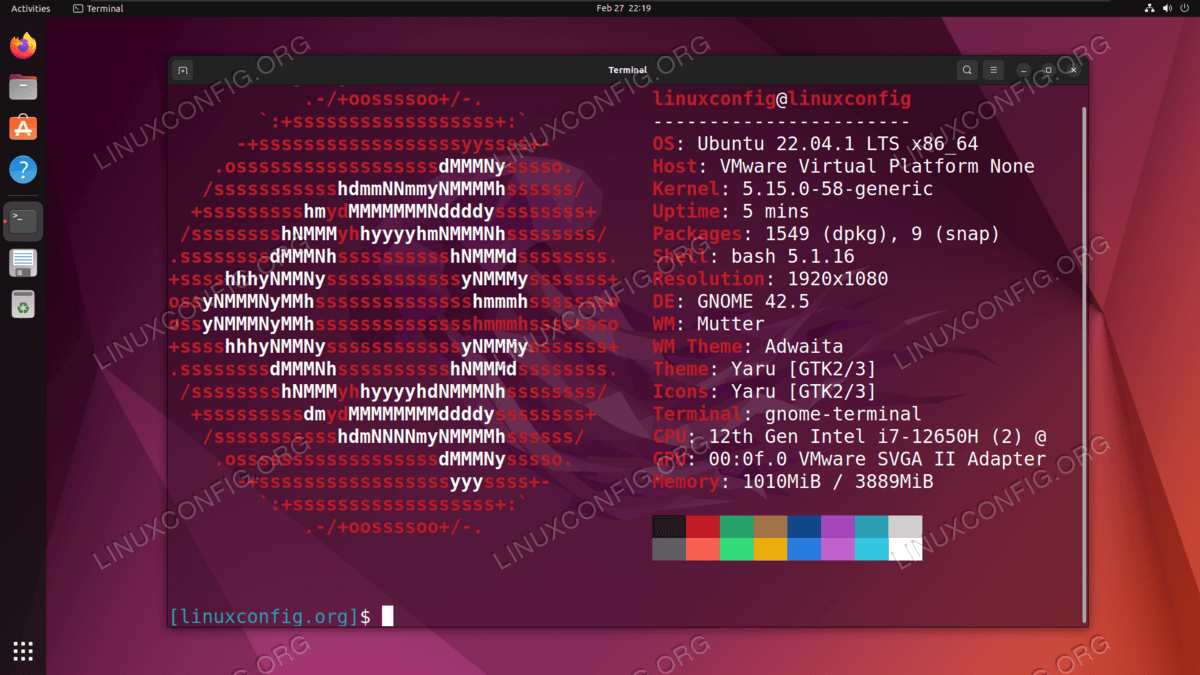Click the white swatch in bottom palette row

click(x=906, y=549)
